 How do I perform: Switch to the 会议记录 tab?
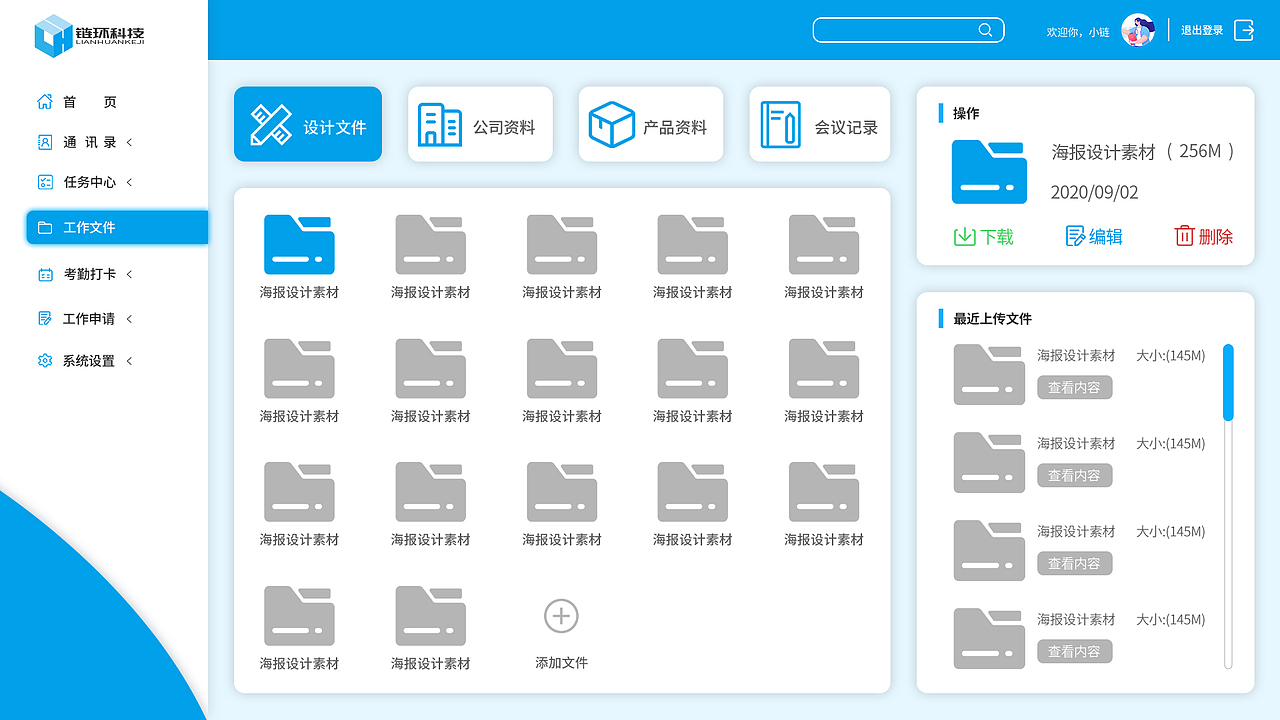[x=820, y=124]
